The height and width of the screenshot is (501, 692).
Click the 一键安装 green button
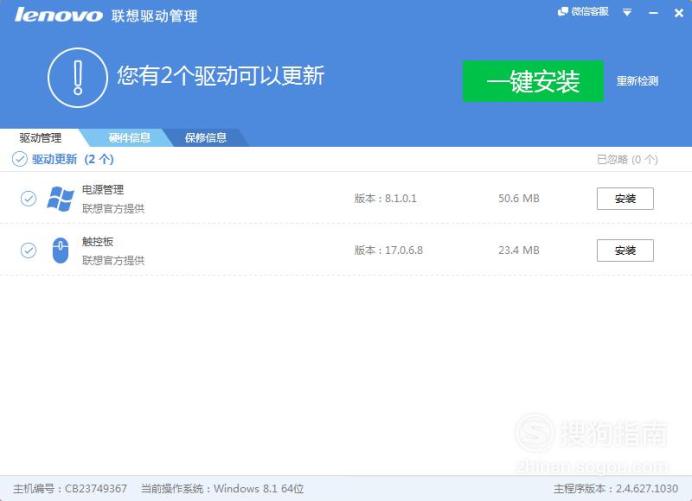(x=533, y=82)
